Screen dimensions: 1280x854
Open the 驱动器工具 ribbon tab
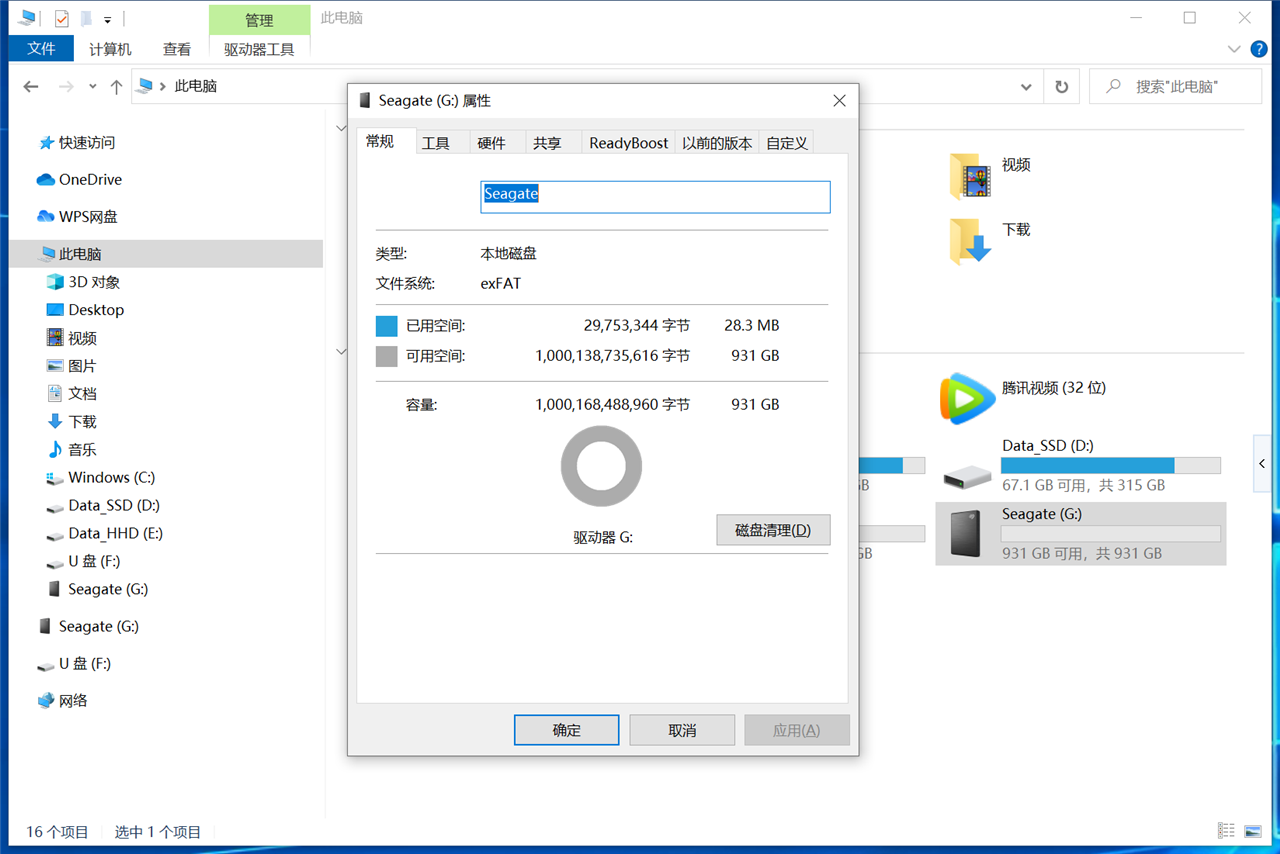[x=259, y=49]
